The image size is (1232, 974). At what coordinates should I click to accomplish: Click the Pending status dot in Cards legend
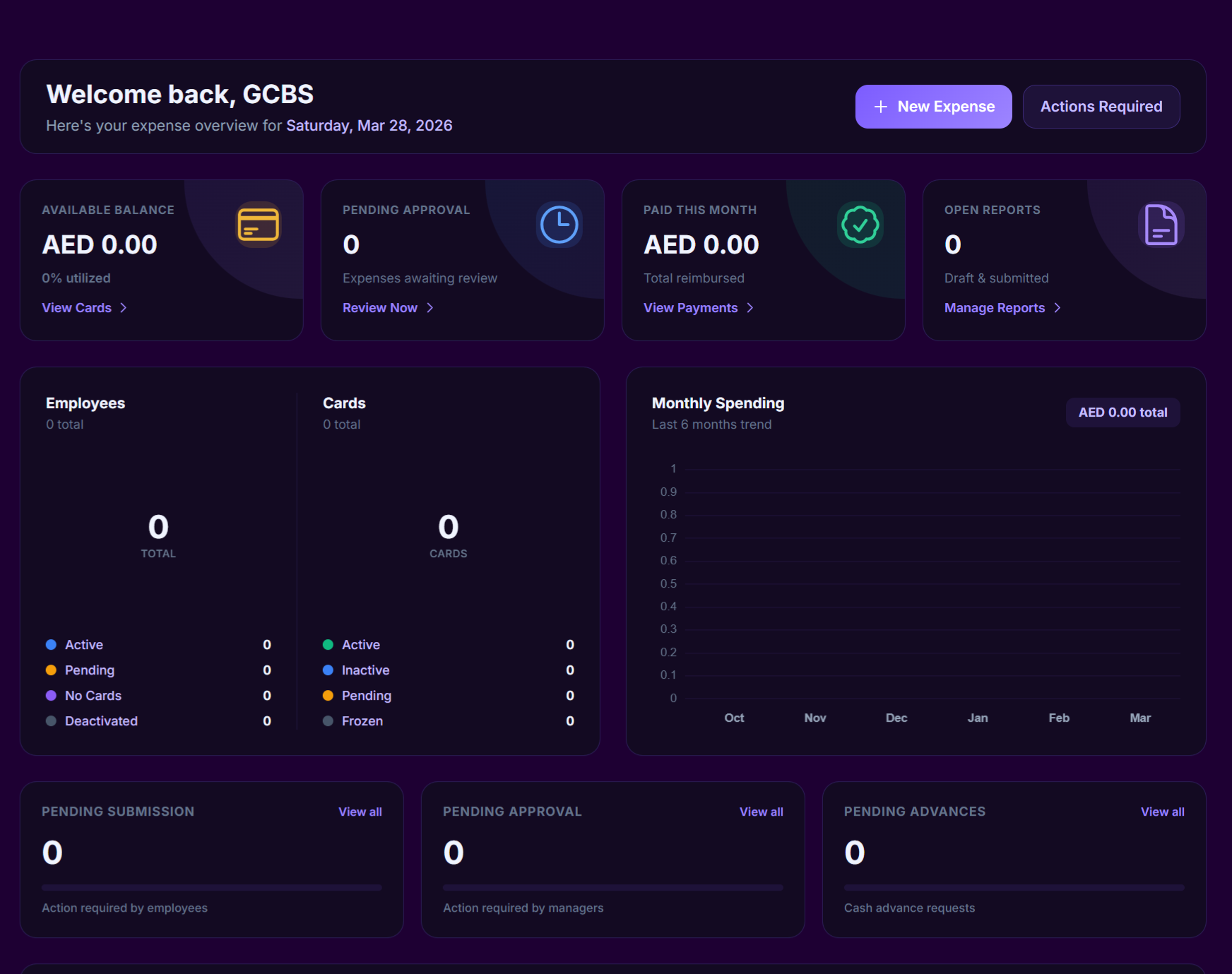(x=328, y=695)
